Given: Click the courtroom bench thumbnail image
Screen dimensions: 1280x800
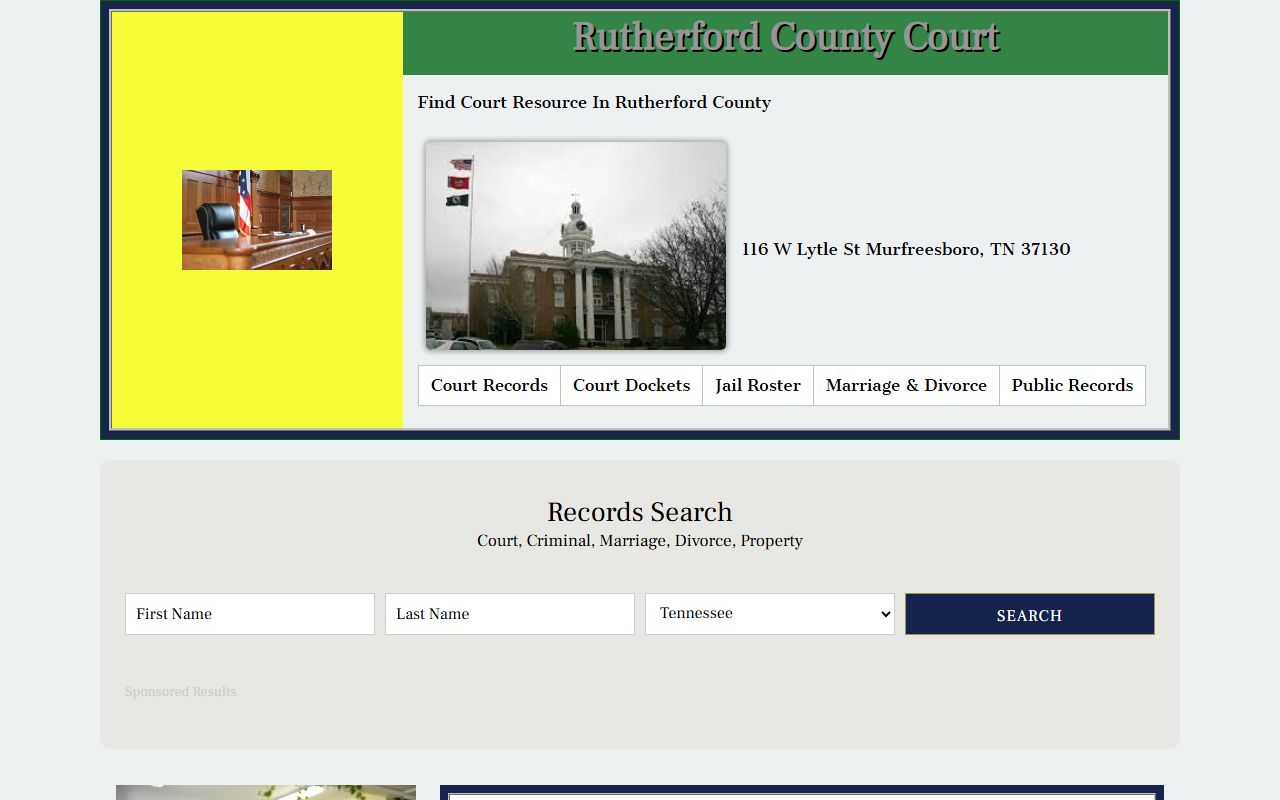Looking at the screenshot, I should click(x=257, y=220).
